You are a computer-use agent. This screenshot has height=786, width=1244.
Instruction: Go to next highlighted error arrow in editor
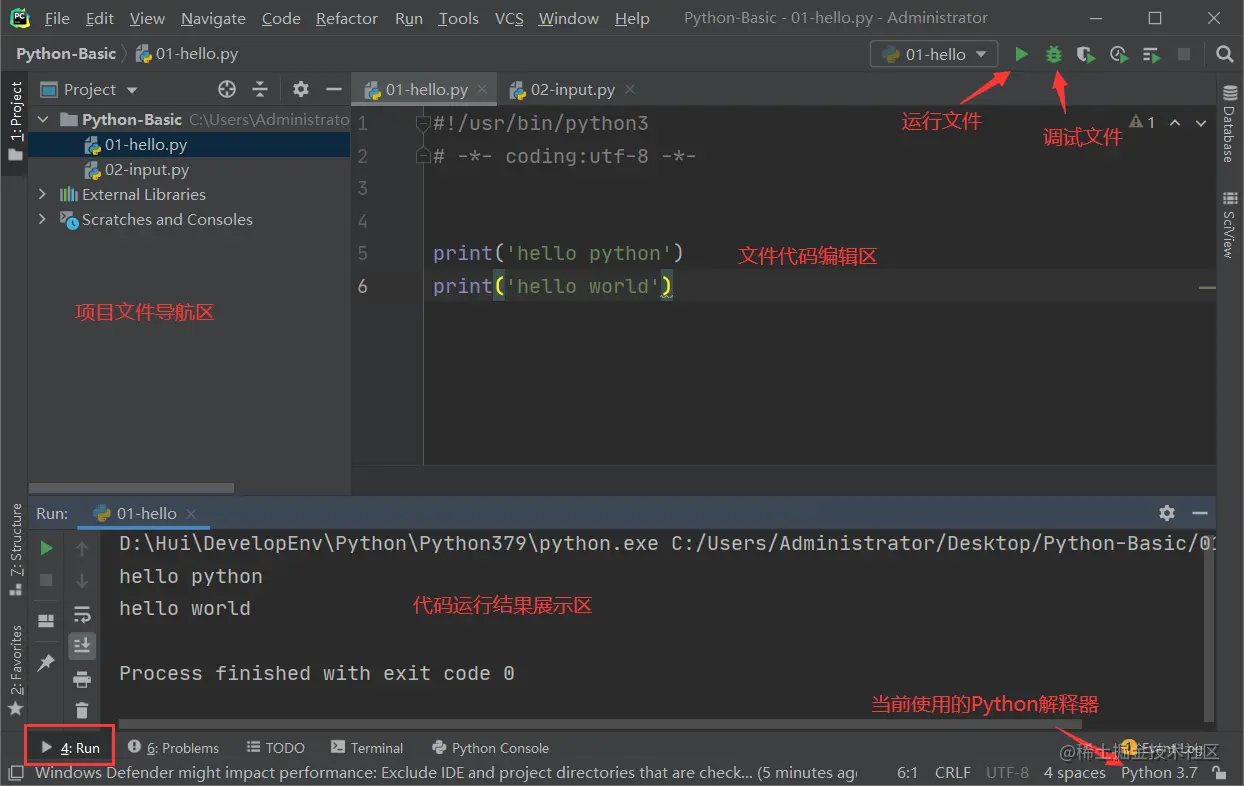1201,123
